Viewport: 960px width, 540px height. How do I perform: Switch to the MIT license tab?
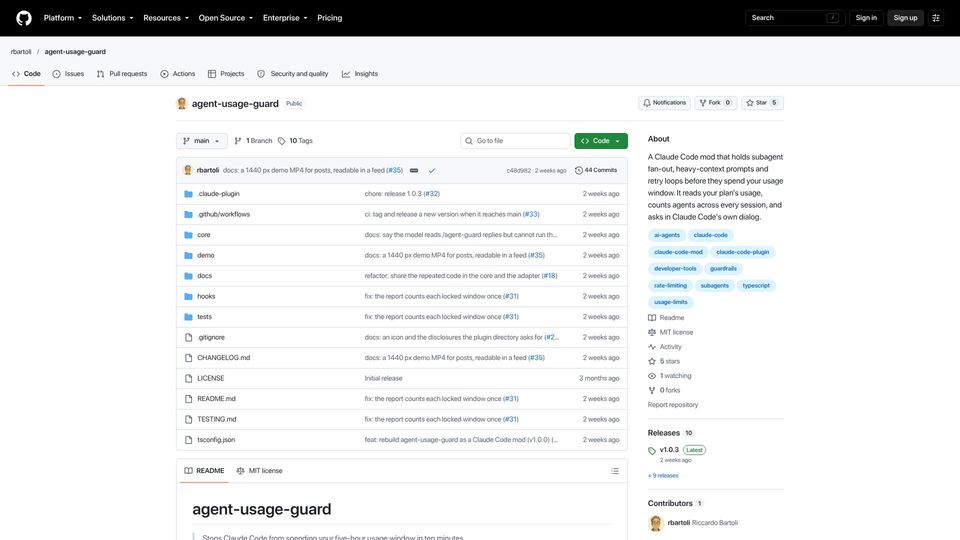click(259, 471)
